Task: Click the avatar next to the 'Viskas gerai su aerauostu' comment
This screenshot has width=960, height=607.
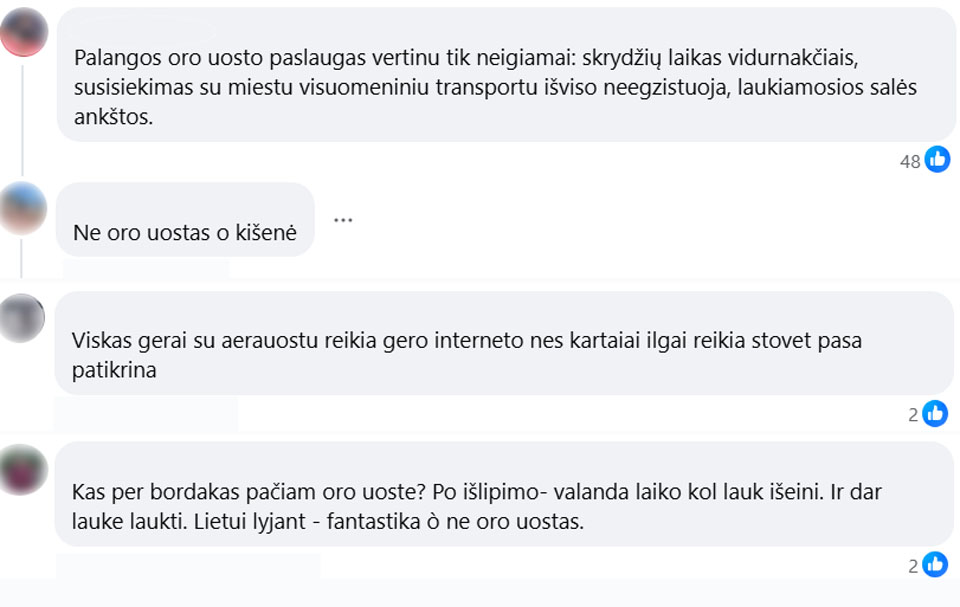Action: [x=23, y=318]
